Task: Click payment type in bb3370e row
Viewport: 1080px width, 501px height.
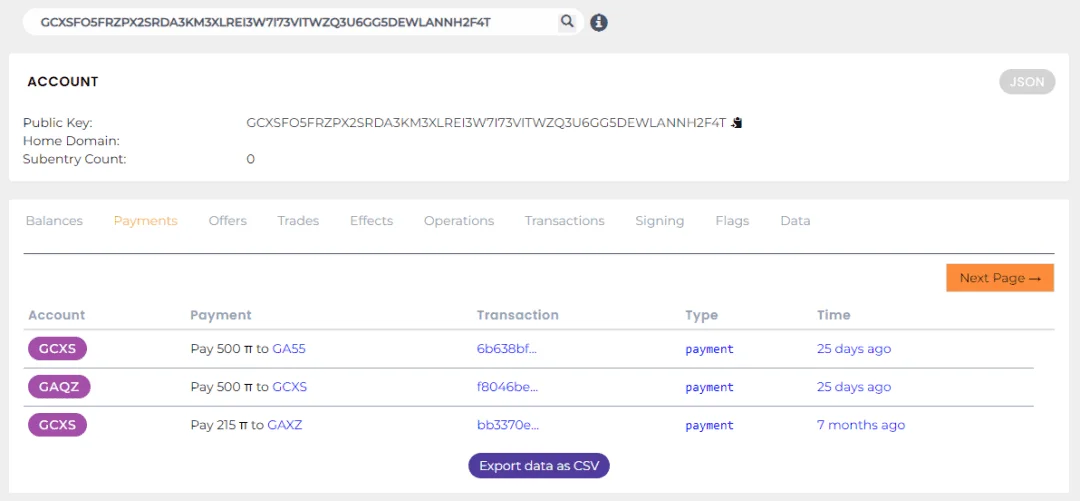Action: point(709,426)
